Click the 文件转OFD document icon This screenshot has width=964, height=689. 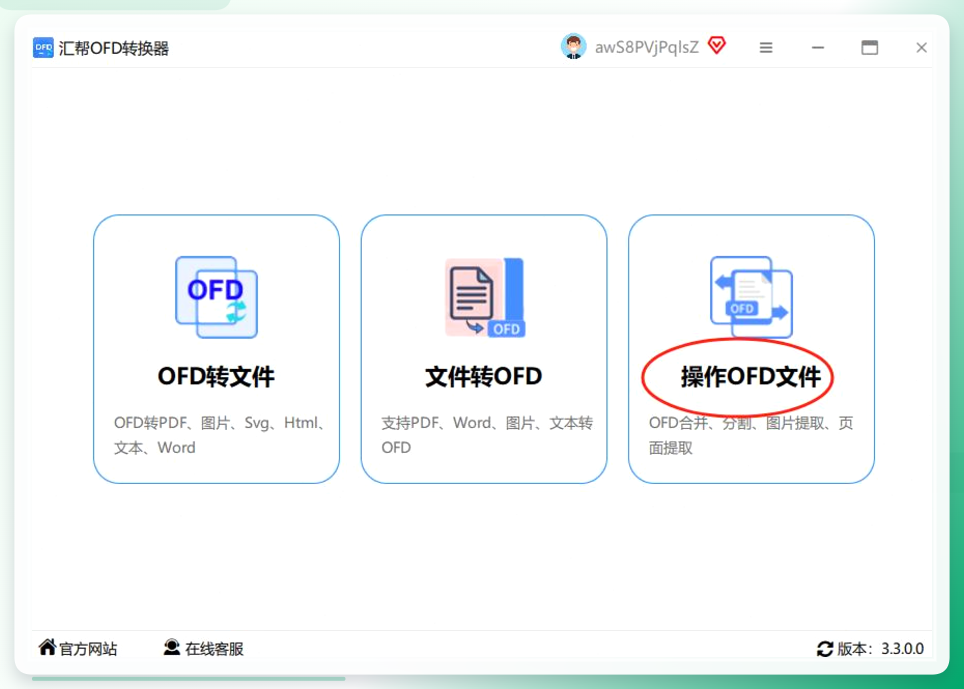click(485, 297)
